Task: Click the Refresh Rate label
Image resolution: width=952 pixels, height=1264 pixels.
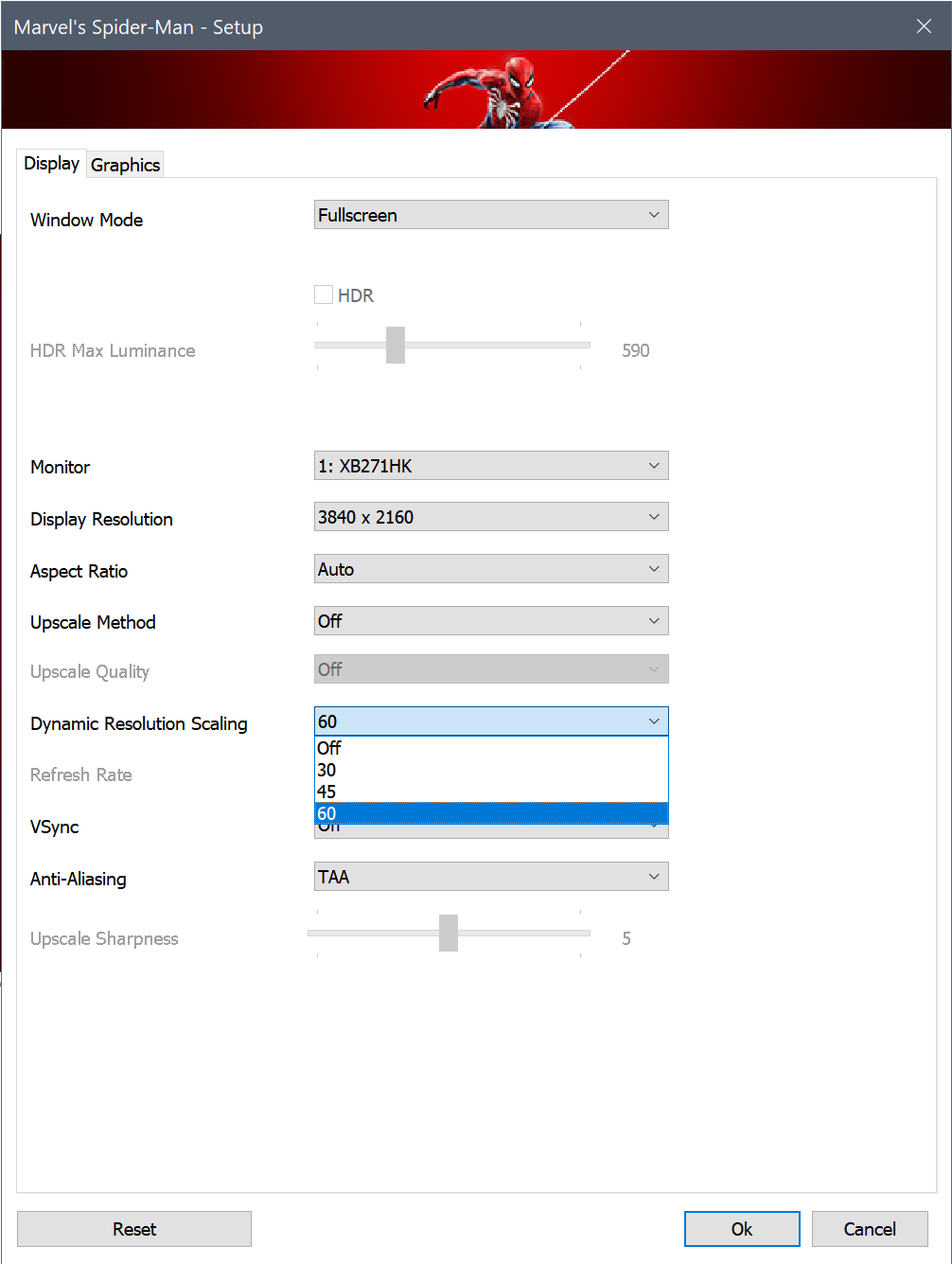Action: 81,774
